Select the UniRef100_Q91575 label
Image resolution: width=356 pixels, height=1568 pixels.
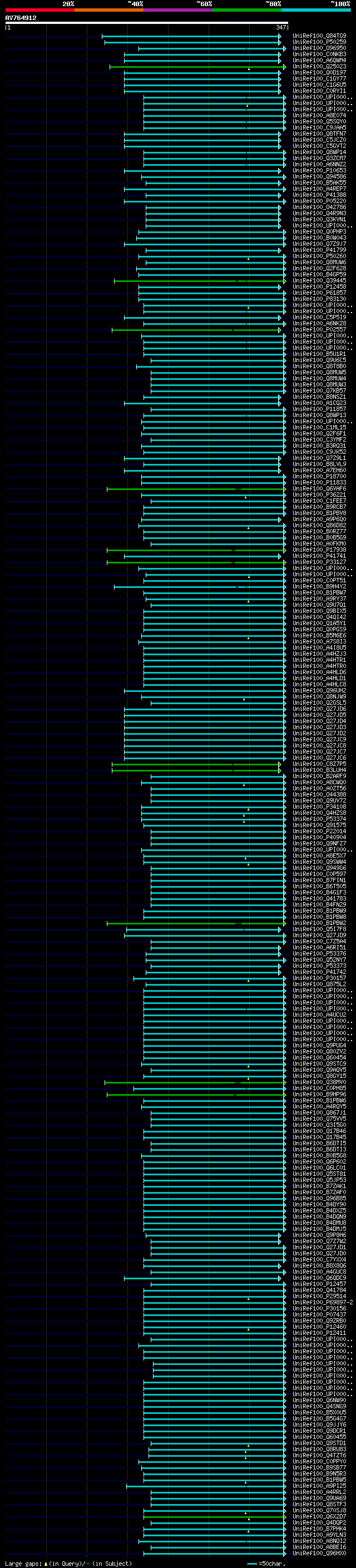(x=319, y=825)
